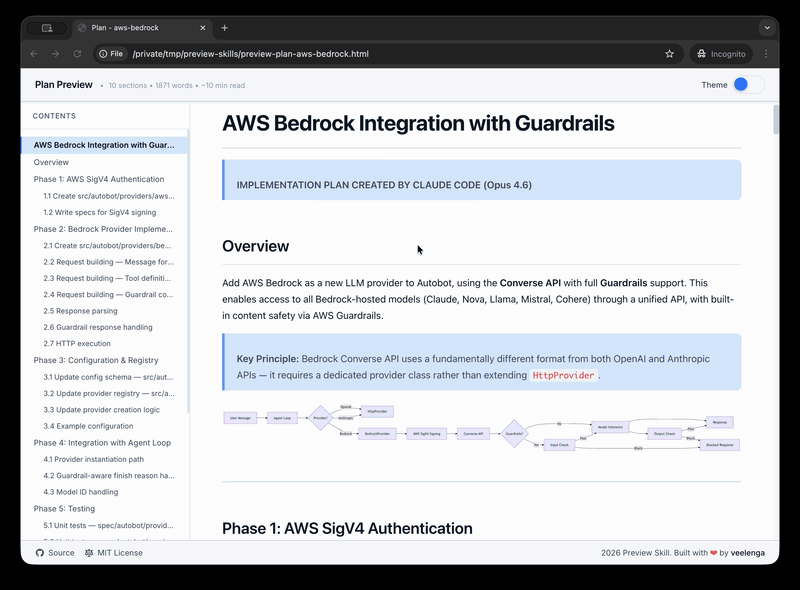Open section 1.1 Create src/autobot/providers/aws

pyautogui.click(x=109, y=196)
